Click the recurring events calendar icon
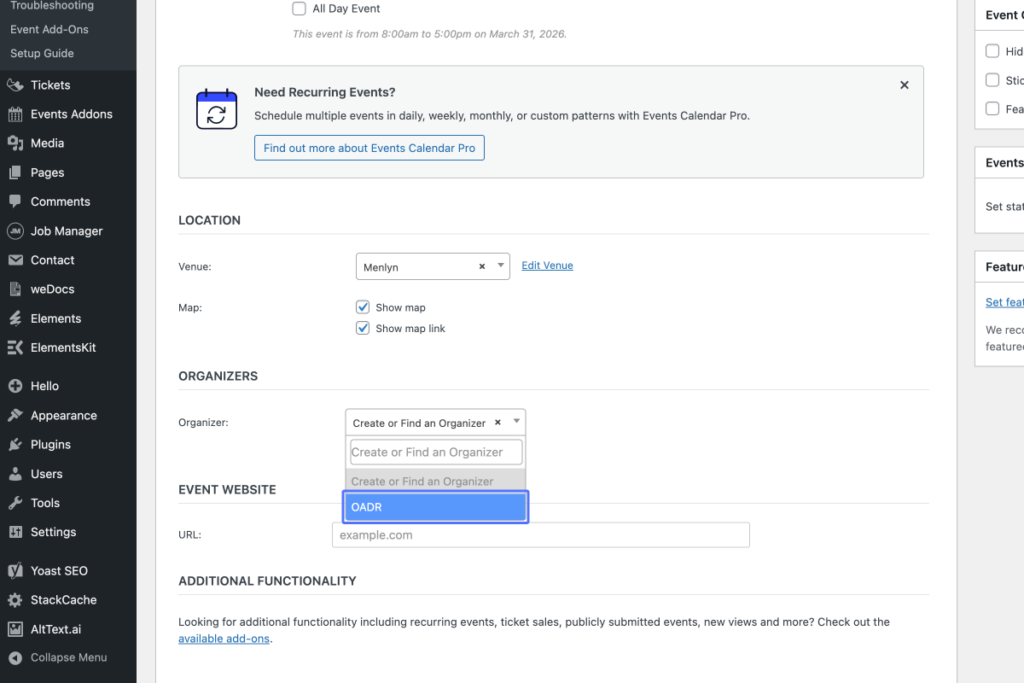 coord(216,109)
